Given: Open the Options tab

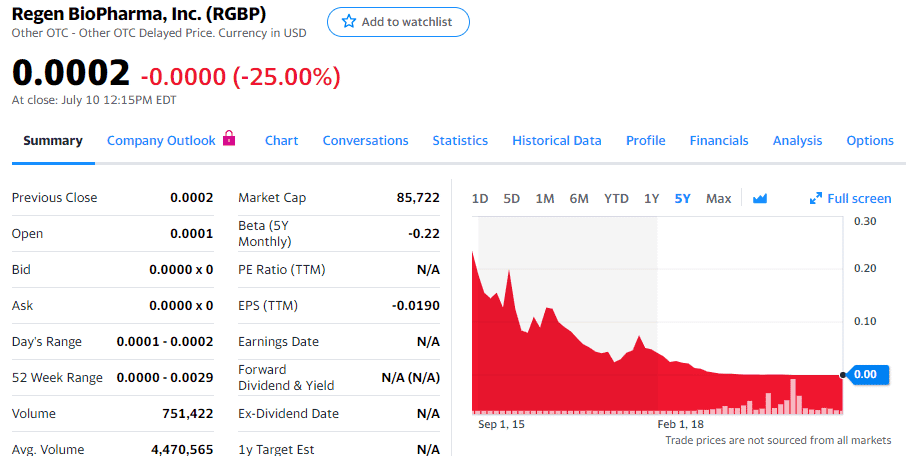Looking at the screenshot, I should tap(870, 140).
